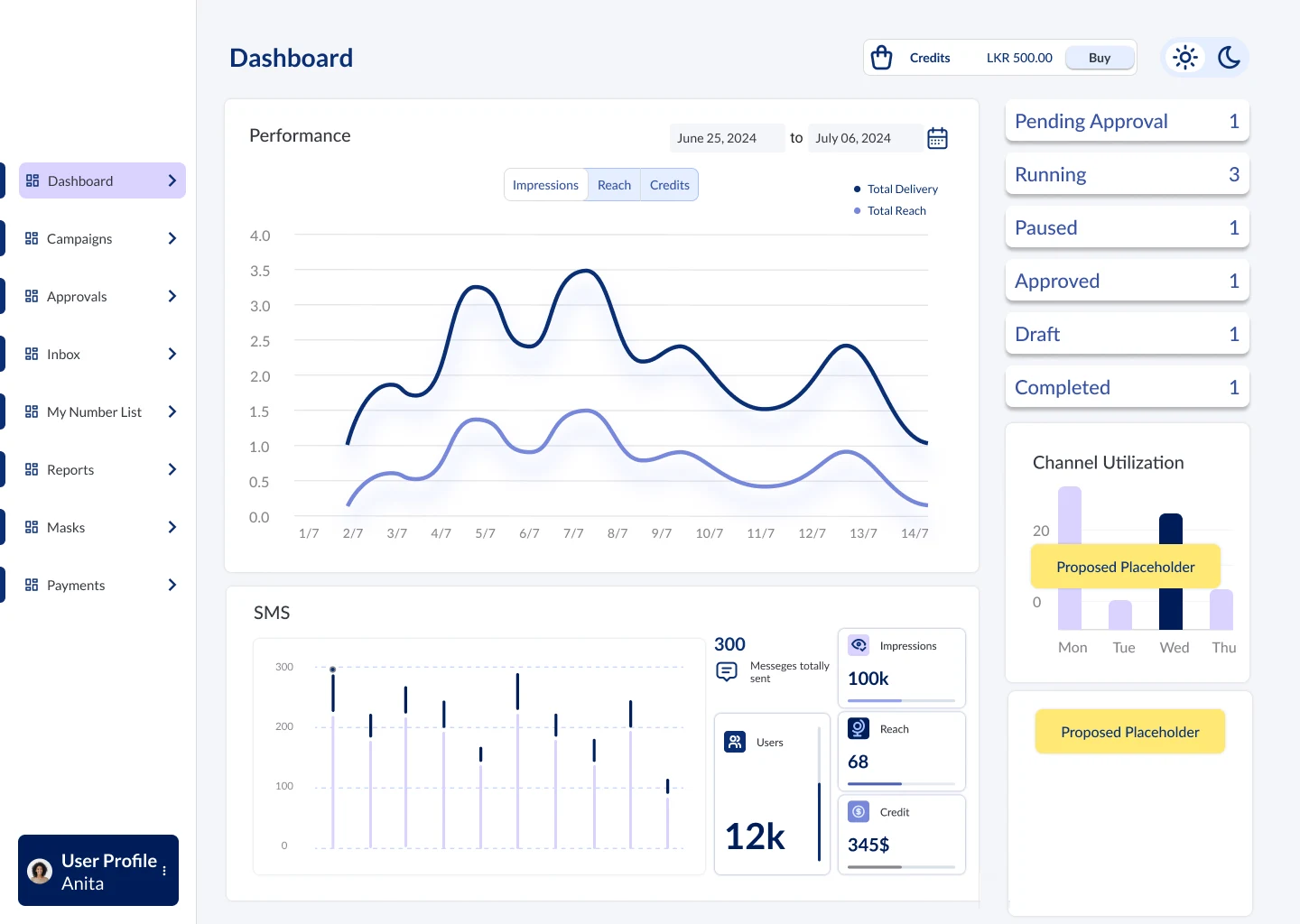This screenshot has width=1300, height=924.
Task: Click the Dashboard grid icon in sidebar
Action: (x=32, y=180)
